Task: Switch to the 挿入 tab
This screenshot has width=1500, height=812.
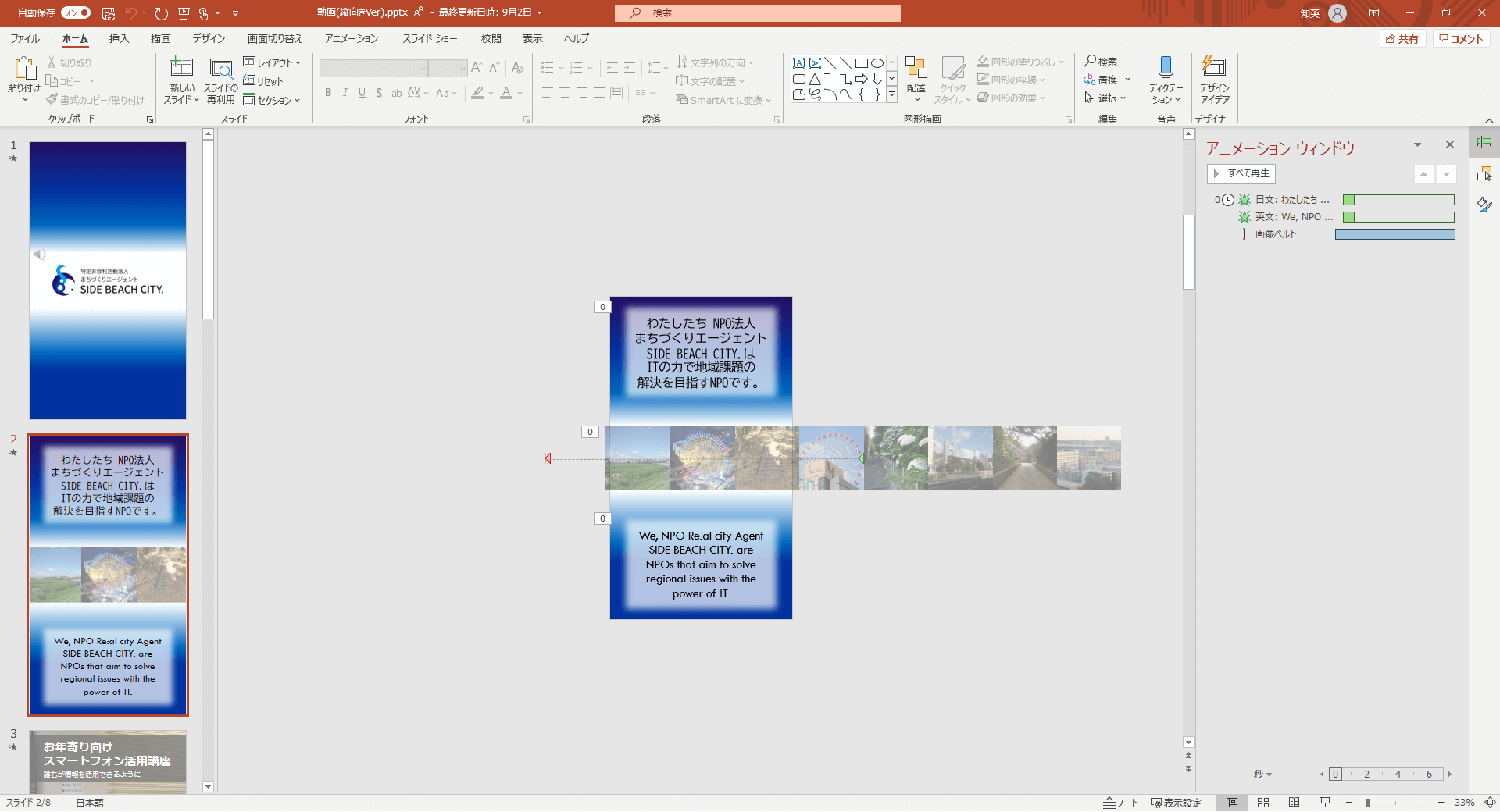Action: coord(119,38)
